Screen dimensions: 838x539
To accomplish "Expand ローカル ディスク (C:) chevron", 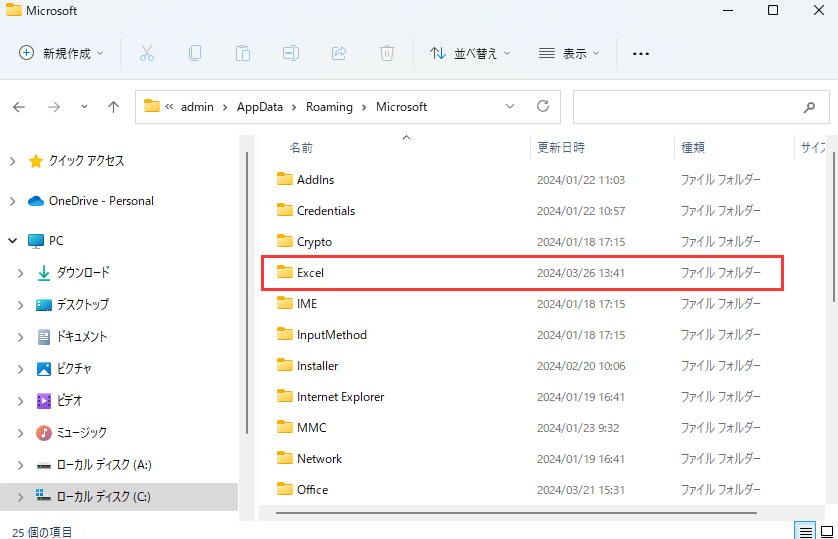I will tap(20, 497).
